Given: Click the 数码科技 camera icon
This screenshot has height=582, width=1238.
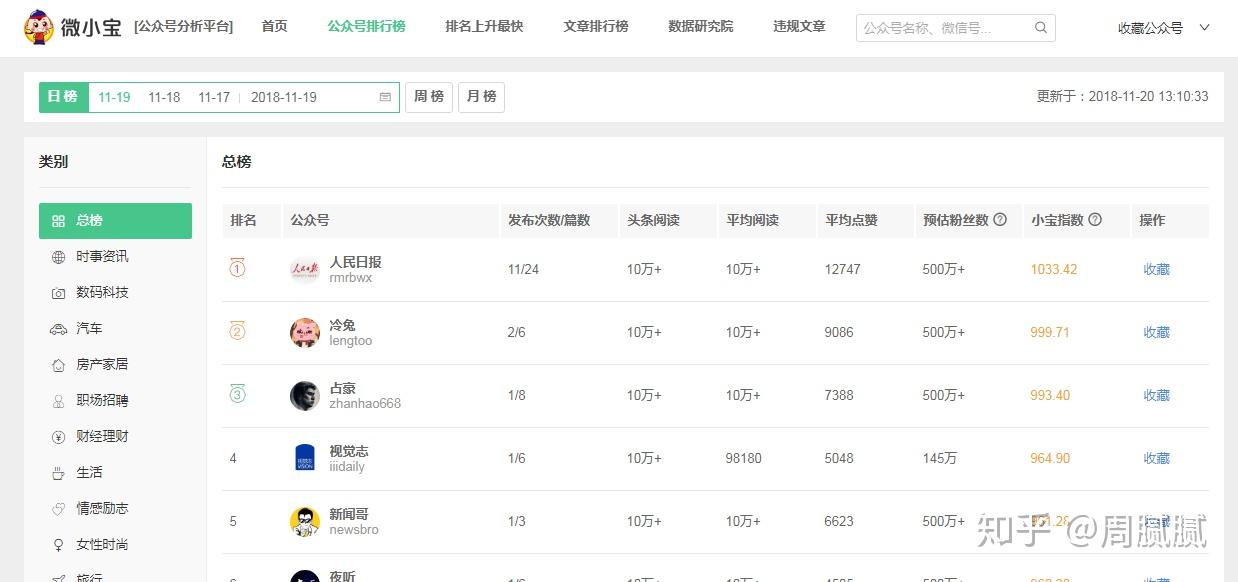Looking at the screenshot, I should point(58,293).
